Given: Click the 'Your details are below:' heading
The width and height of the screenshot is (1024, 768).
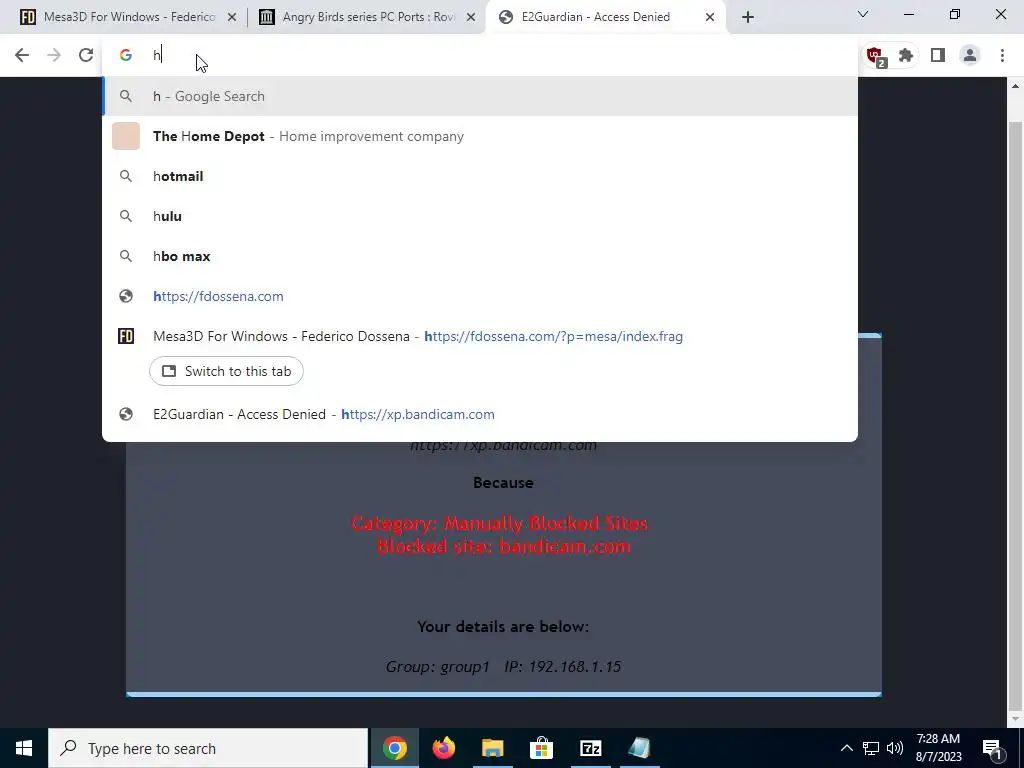Looking at the screenshot, I should (503, 627).
